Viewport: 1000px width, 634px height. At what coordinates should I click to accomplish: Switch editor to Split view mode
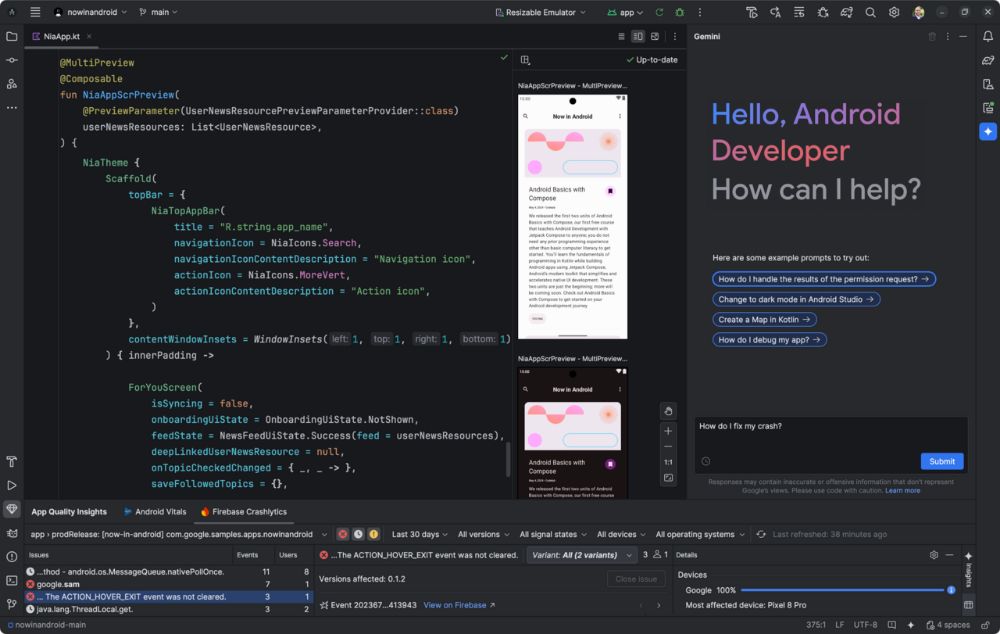click(x=638, y=36)
